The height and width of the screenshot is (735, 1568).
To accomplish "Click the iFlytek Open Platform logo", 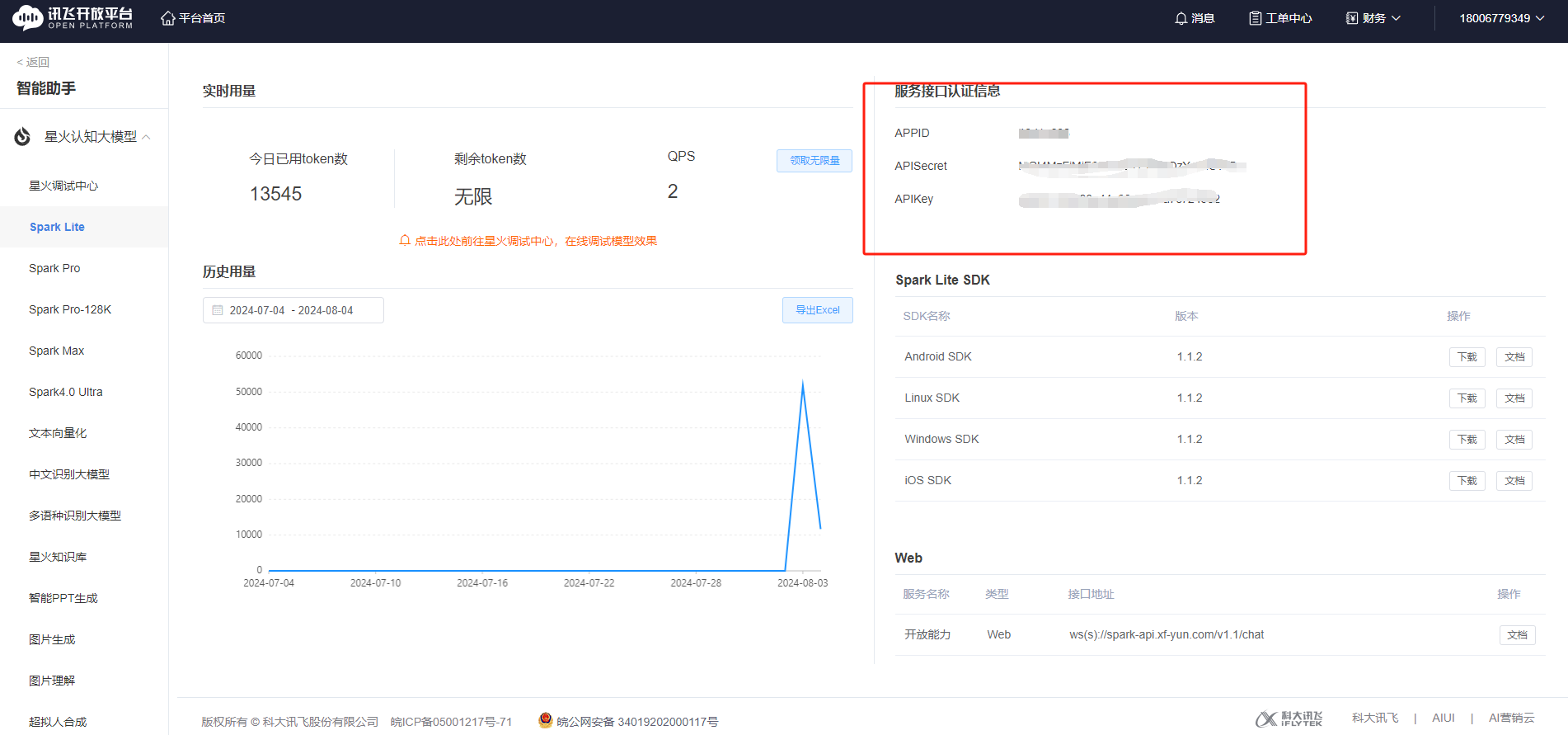I will click(x=73, y=18).
